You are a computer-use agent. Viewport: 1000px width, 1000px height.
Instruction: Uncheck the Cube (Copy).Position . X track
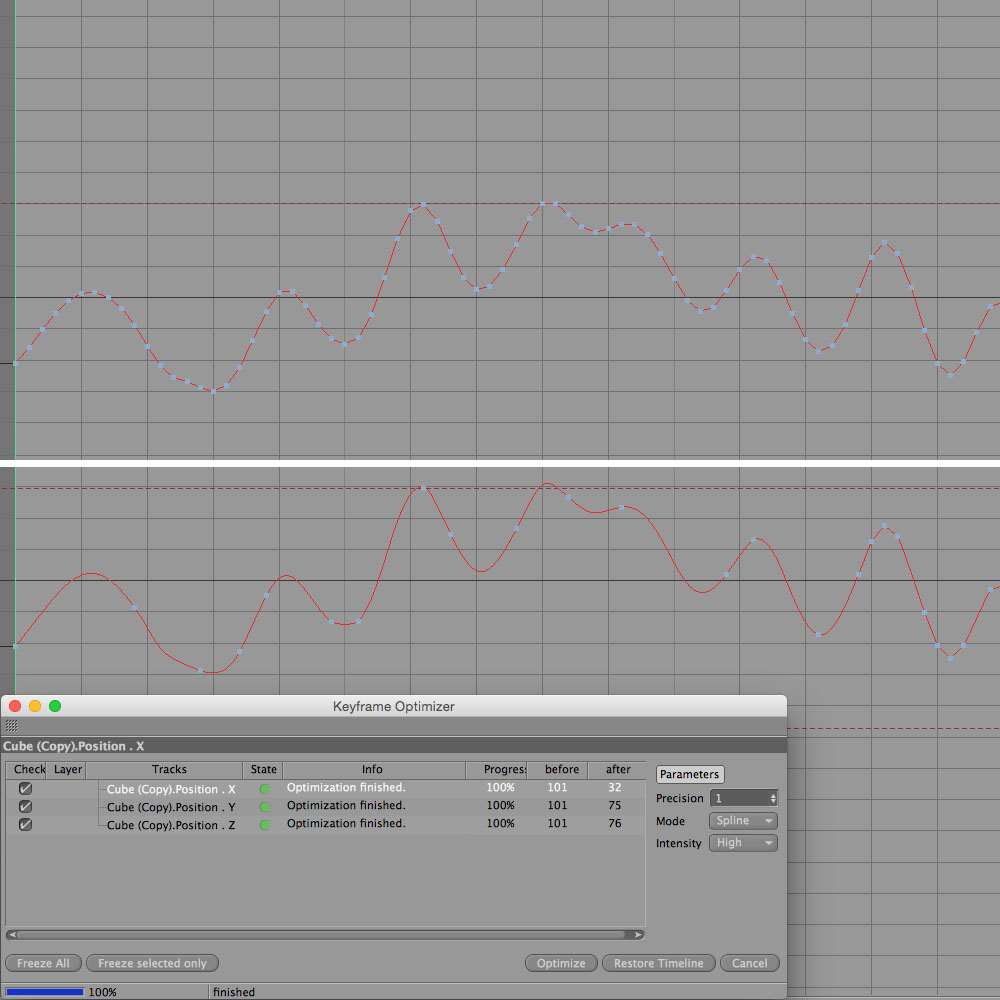coord(26,789)
